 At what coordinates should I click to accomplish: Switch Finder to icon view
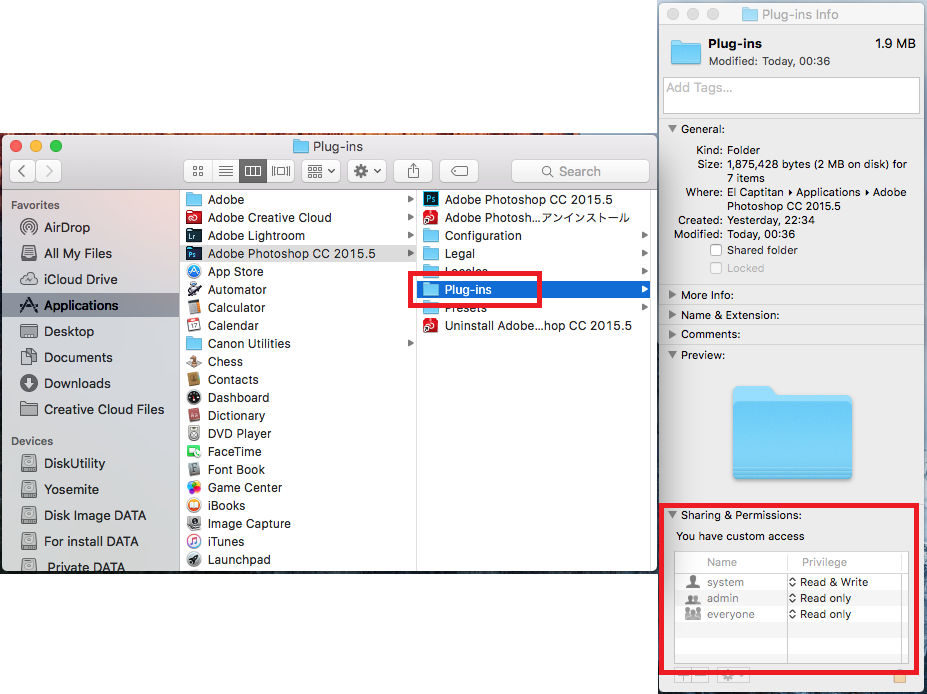pos(198,171)
